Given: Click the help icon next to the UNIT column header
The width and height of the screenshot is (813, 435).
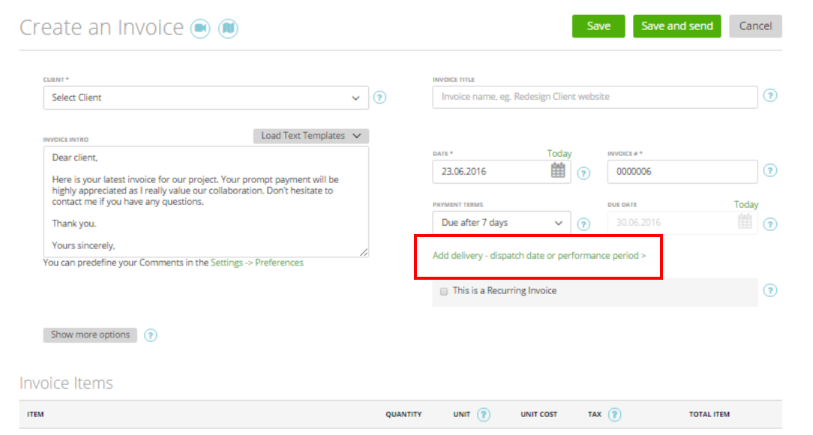Looking at the screenshot, I should tap(483, 414).
